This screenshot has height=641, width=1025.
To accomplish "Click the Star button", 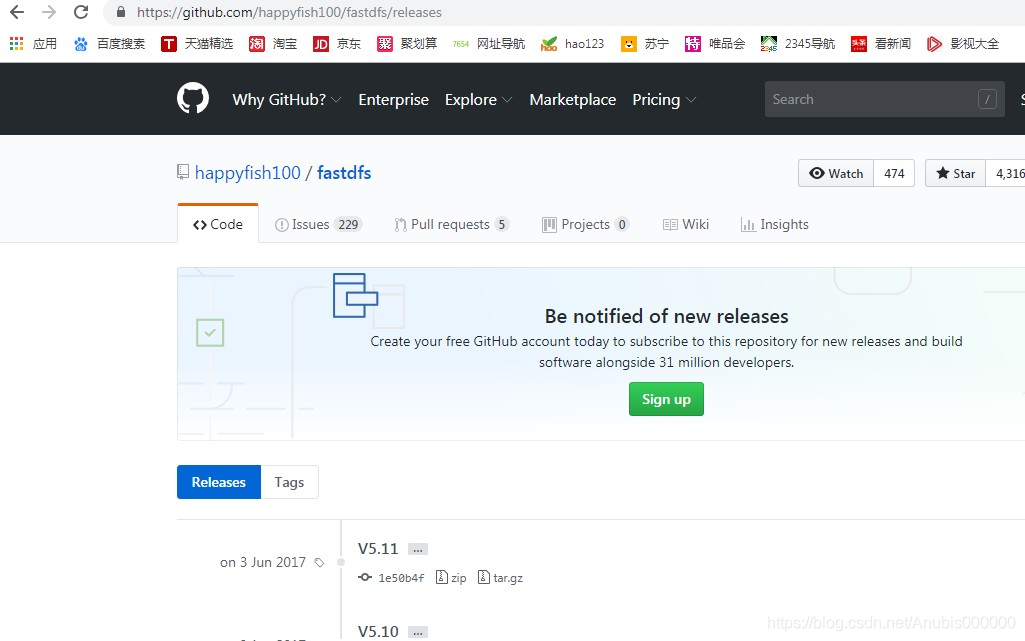I will pos(955,173).
